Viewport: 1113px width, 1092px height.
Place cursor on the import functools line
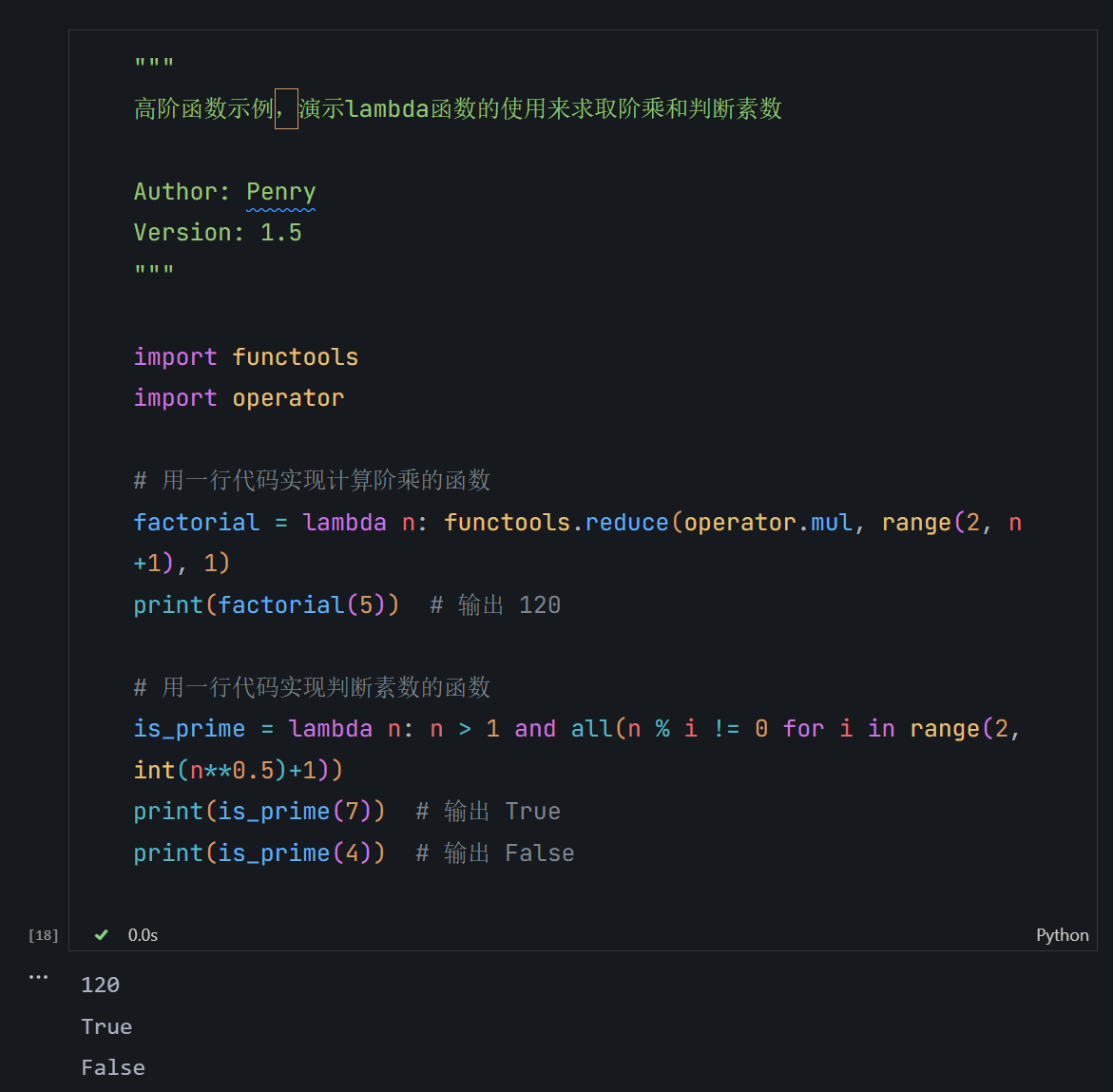[245, 357]
